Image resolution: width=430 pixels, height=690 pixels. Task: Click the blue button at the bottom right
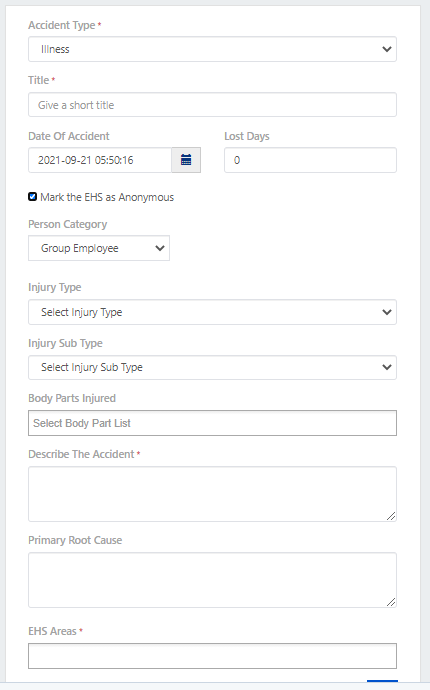[382, 681]
